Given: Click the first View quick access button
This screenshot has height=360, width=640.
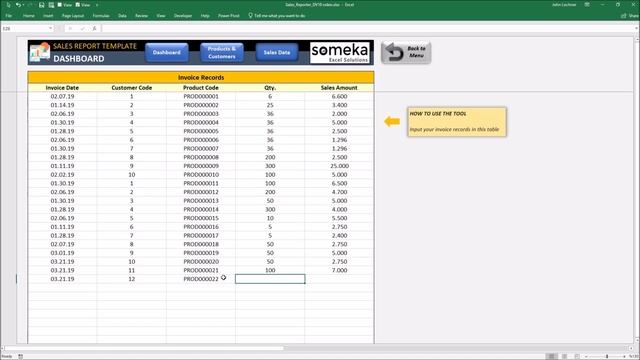Looking at the screenshot, I should coord(64,5).
